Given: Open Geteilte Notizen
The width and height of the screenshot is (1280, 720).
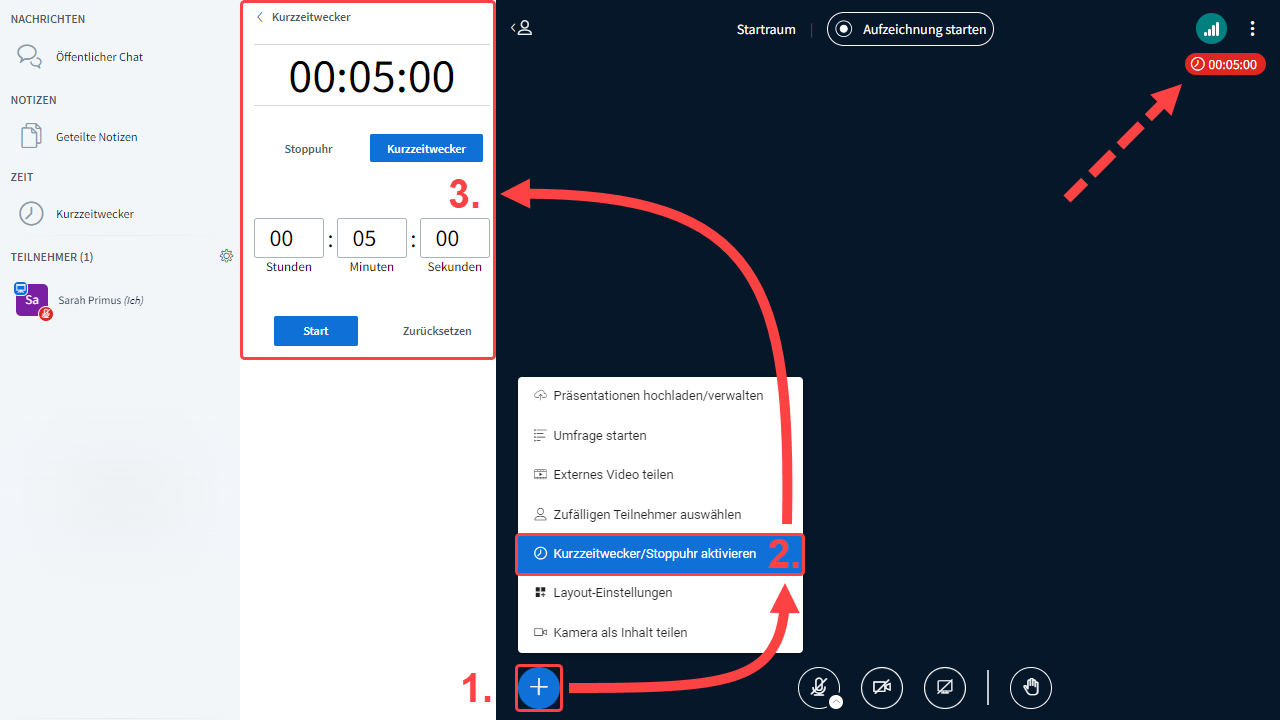Looking at the screenshot, I should (x=96, y=137).
